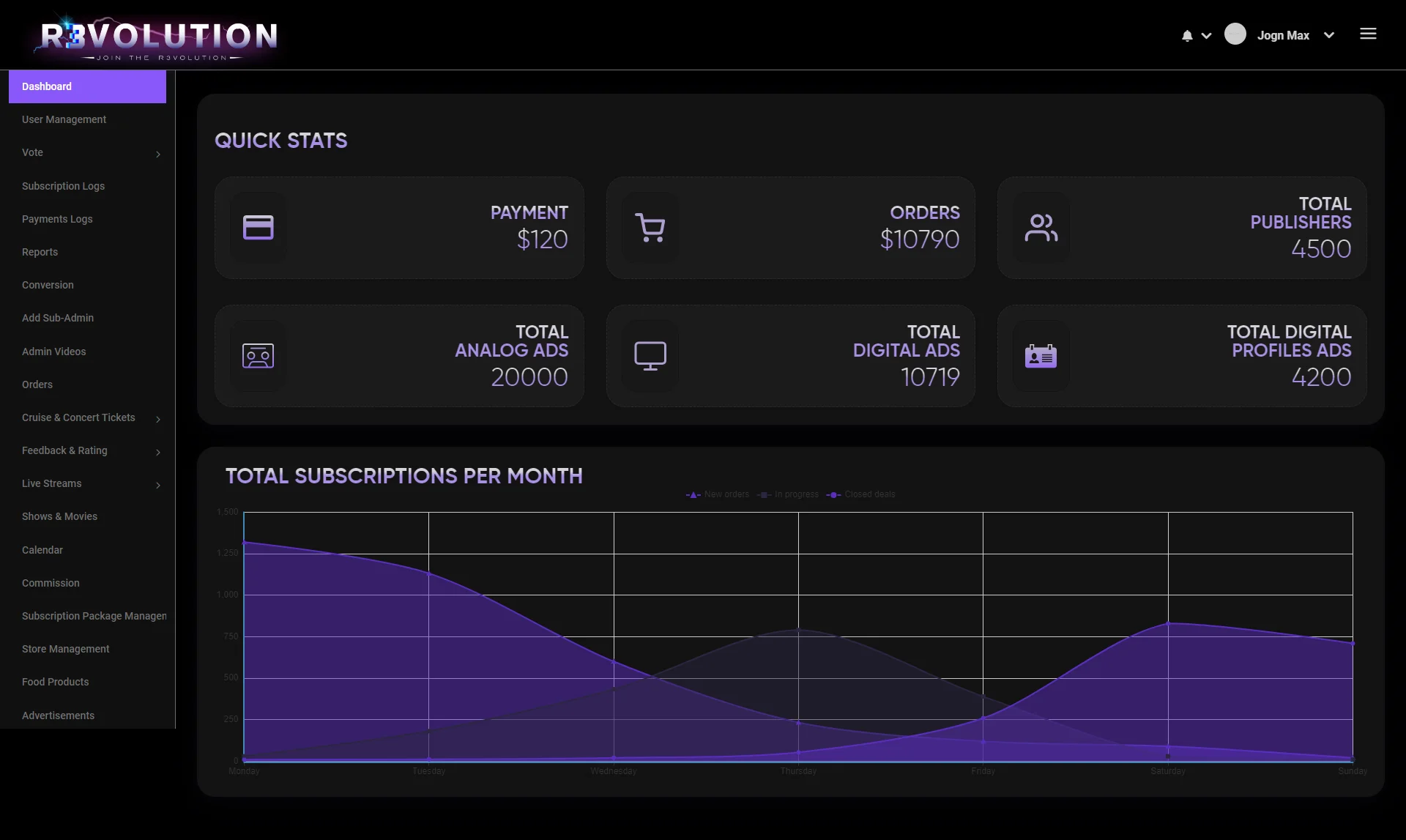This screenshot has height=840, width=1406.
Task: Open Subscription Logs from sidebar
Action: pyautogui.click(x=63, y=186)
